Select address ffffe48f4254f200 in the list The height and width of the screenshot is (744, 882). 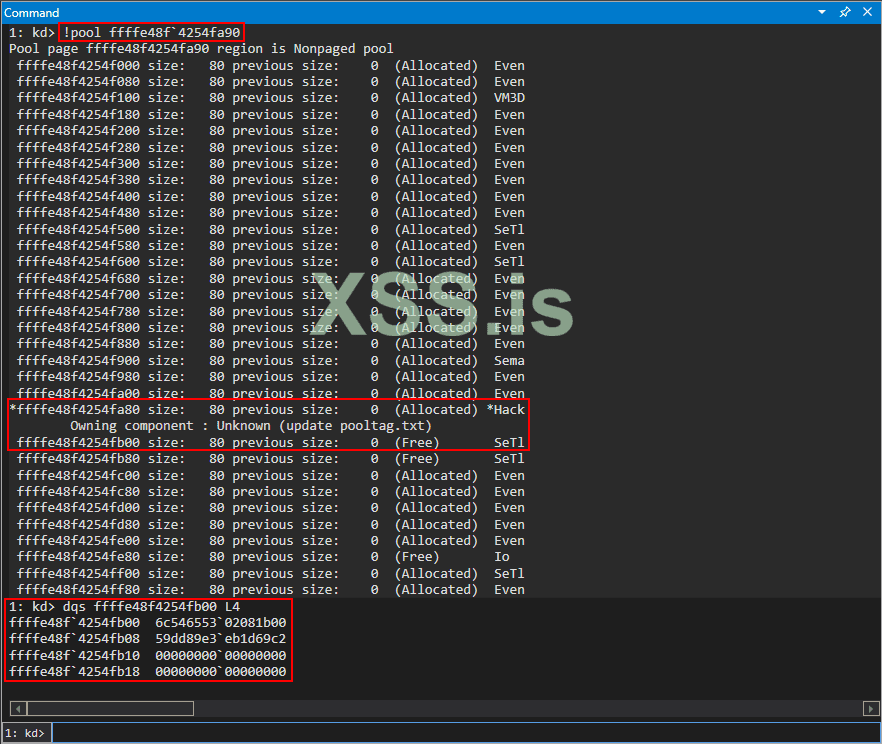coord(78,131)
